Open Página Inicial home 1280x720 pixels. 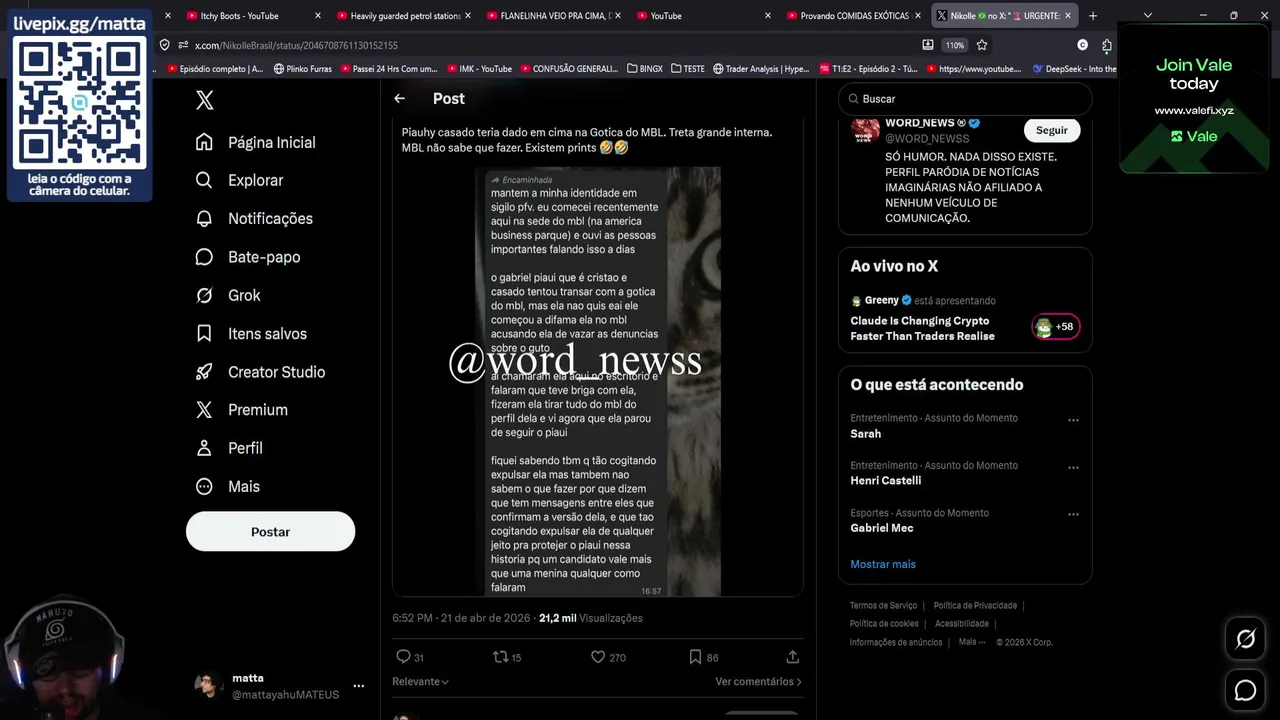click(256, 142)
